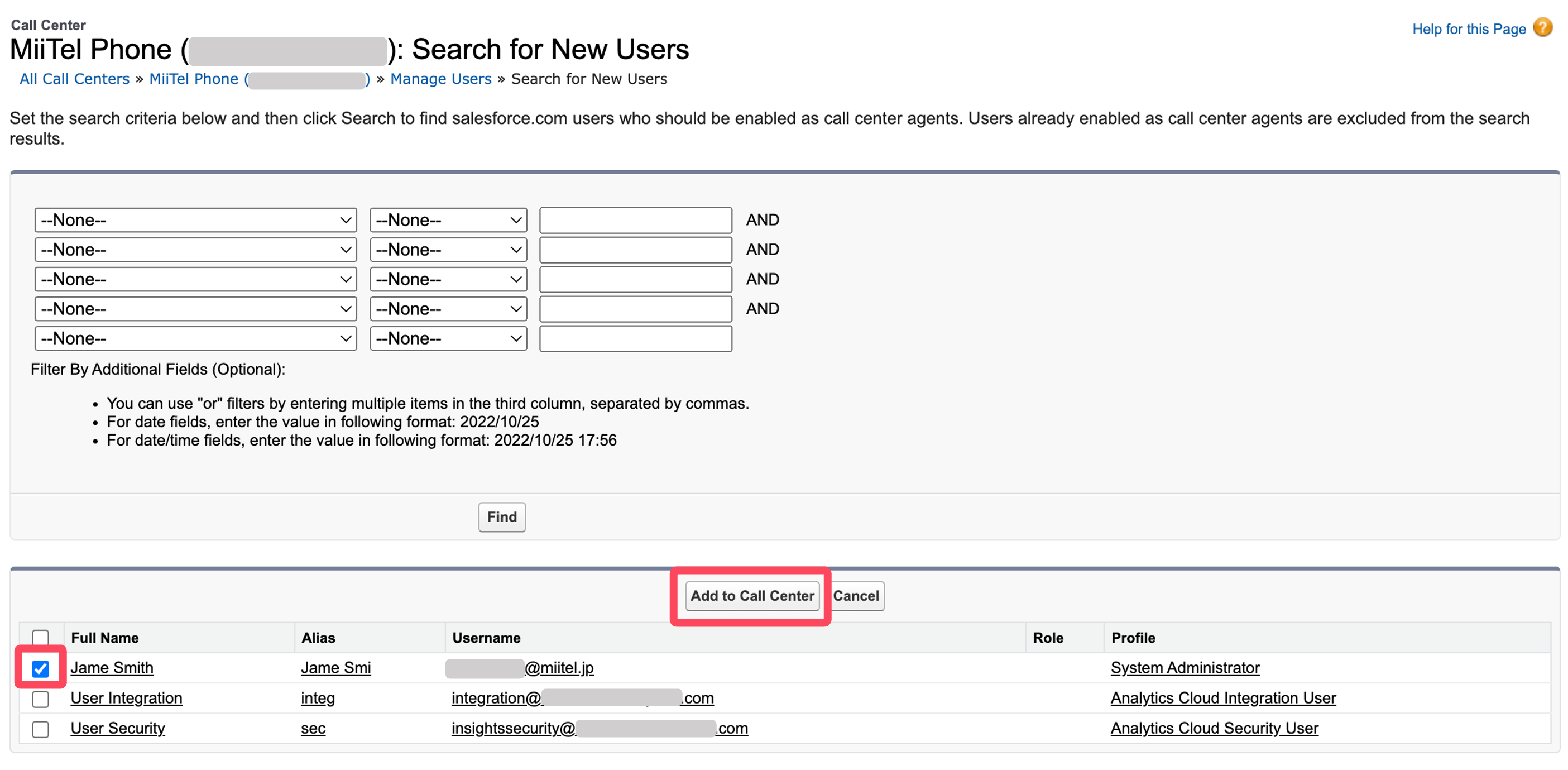Open Analytics Cloud Integration User profile
Viewport: 1568px width, 770px height.
point(1224,698)
